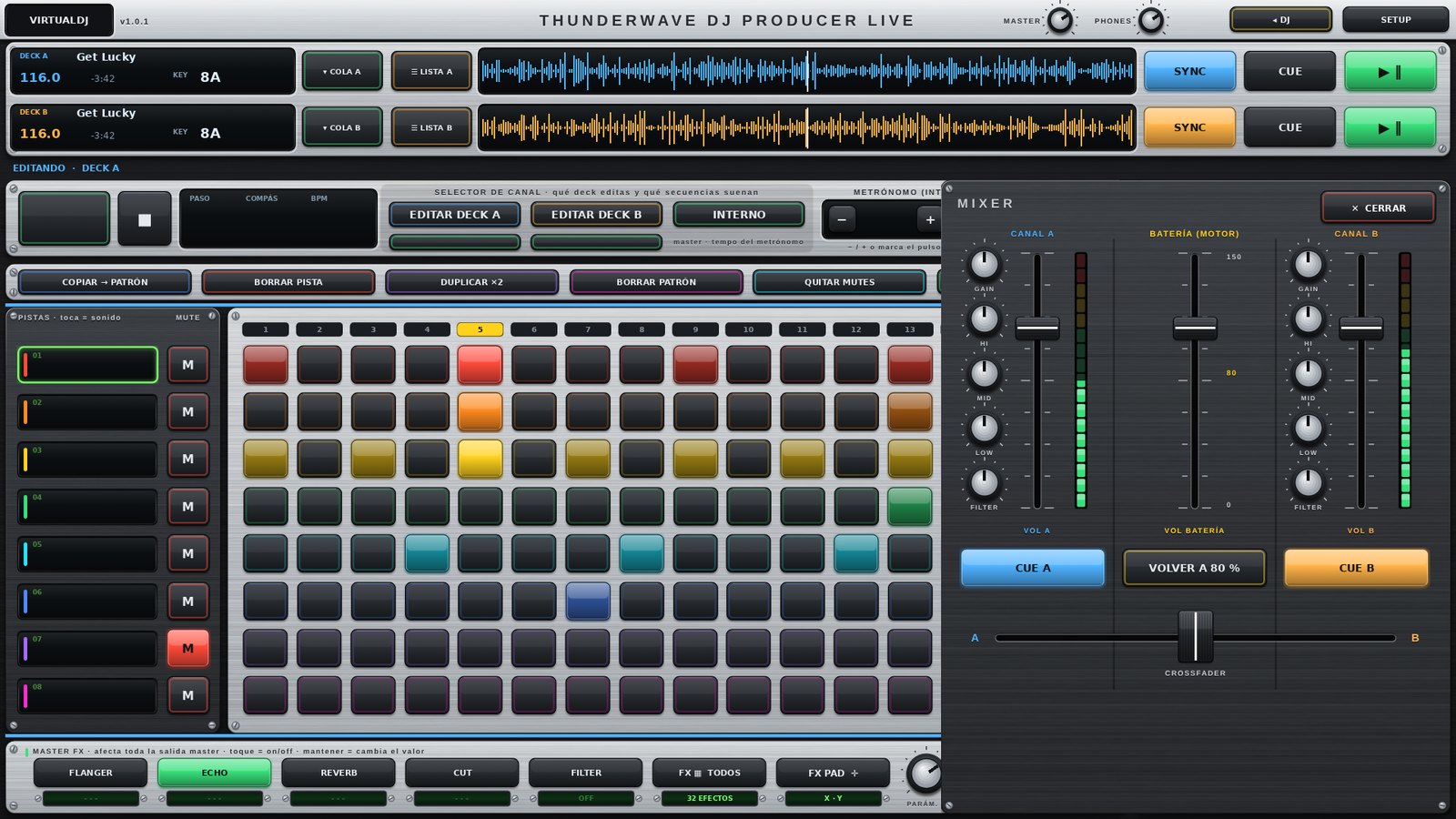Tap the green pad in step 13, track 04
The width and height of the screenshot is (1456, 819).
pos(909,506)
